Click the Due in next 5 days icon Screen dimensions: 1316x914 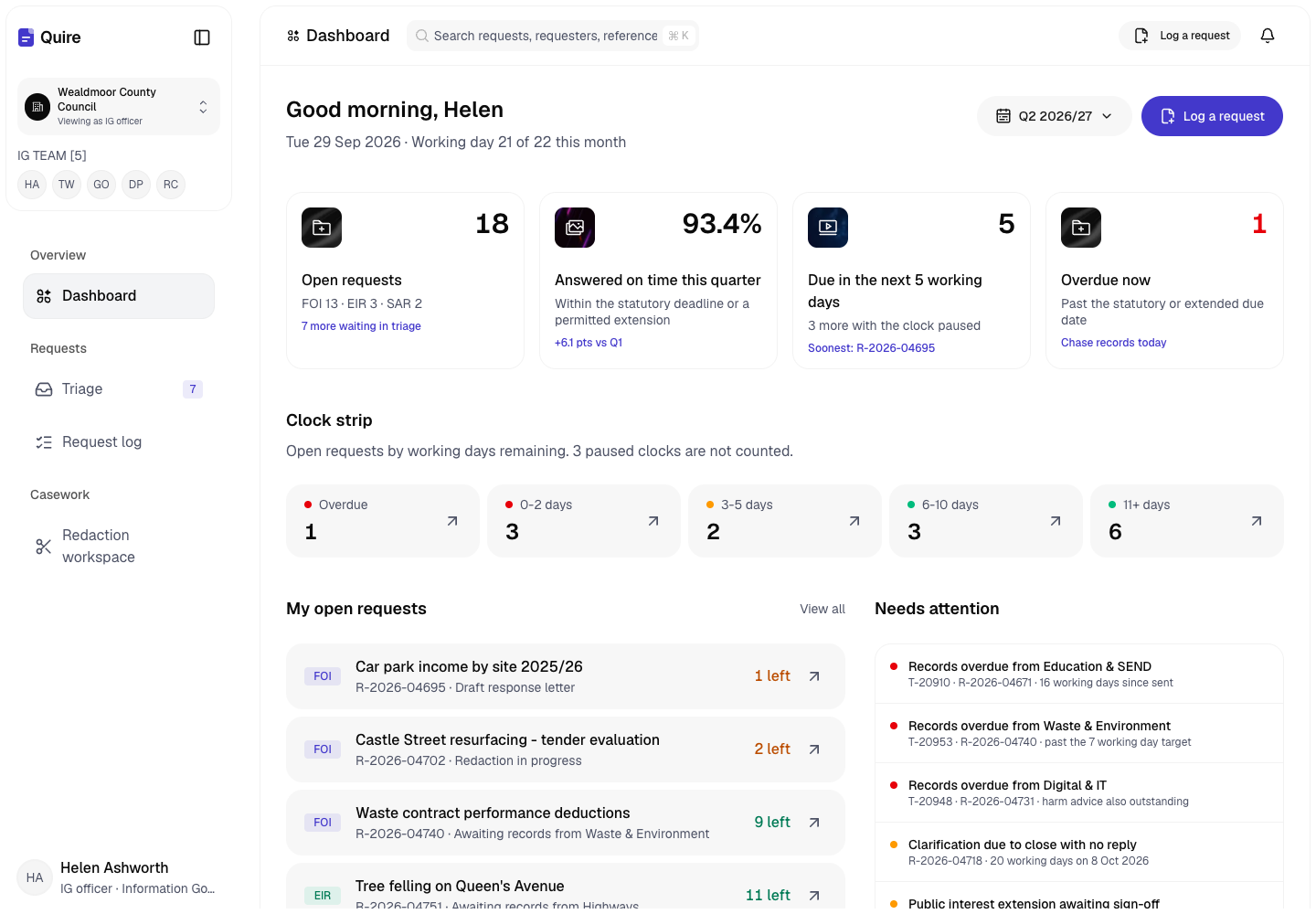(828, 228)
